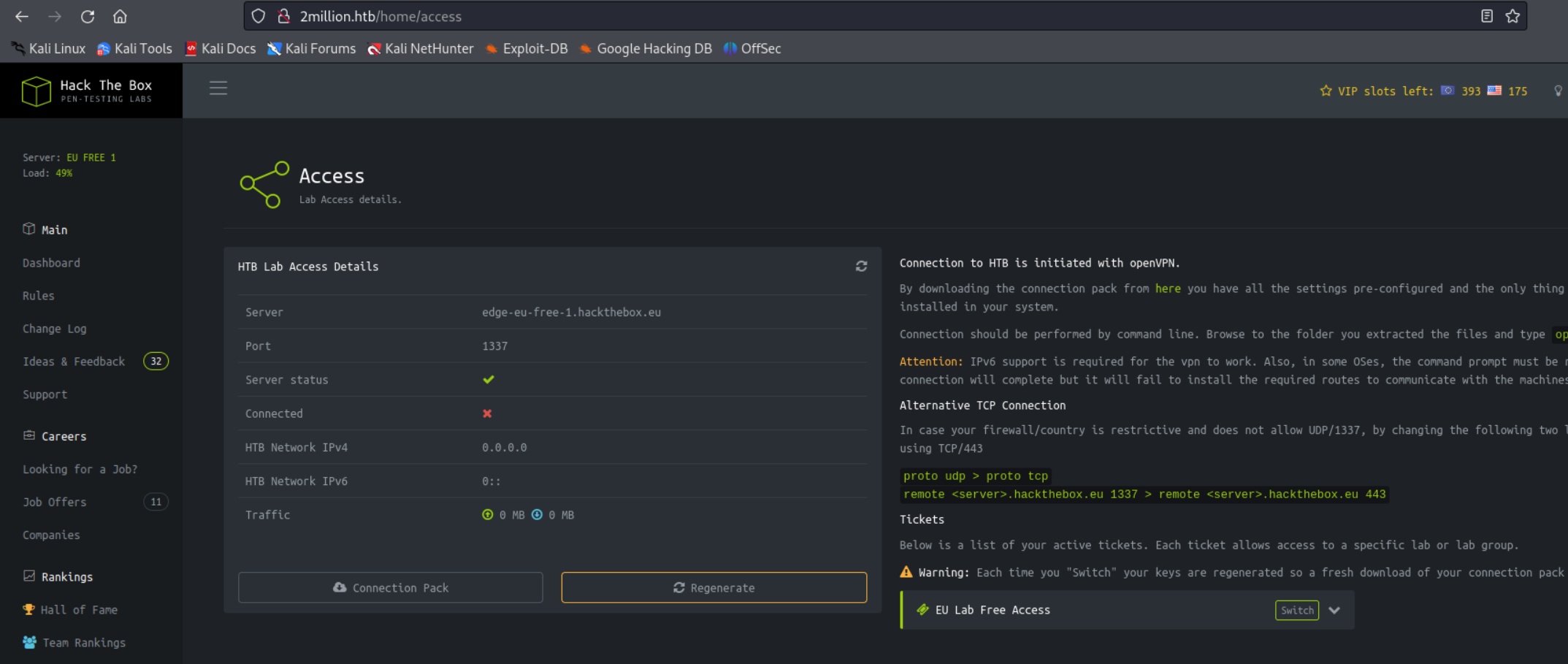Open Ideas & Feedback in sidebar

pos(73,362)
